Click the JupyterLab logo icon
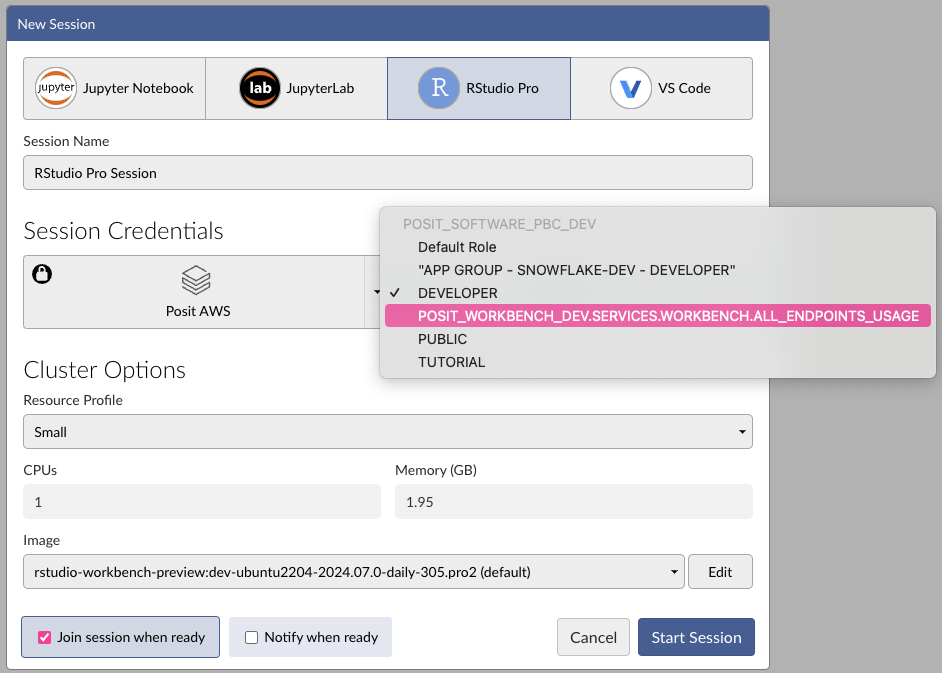The width and height of the screenshot is (942, 673). coord(260,88)
